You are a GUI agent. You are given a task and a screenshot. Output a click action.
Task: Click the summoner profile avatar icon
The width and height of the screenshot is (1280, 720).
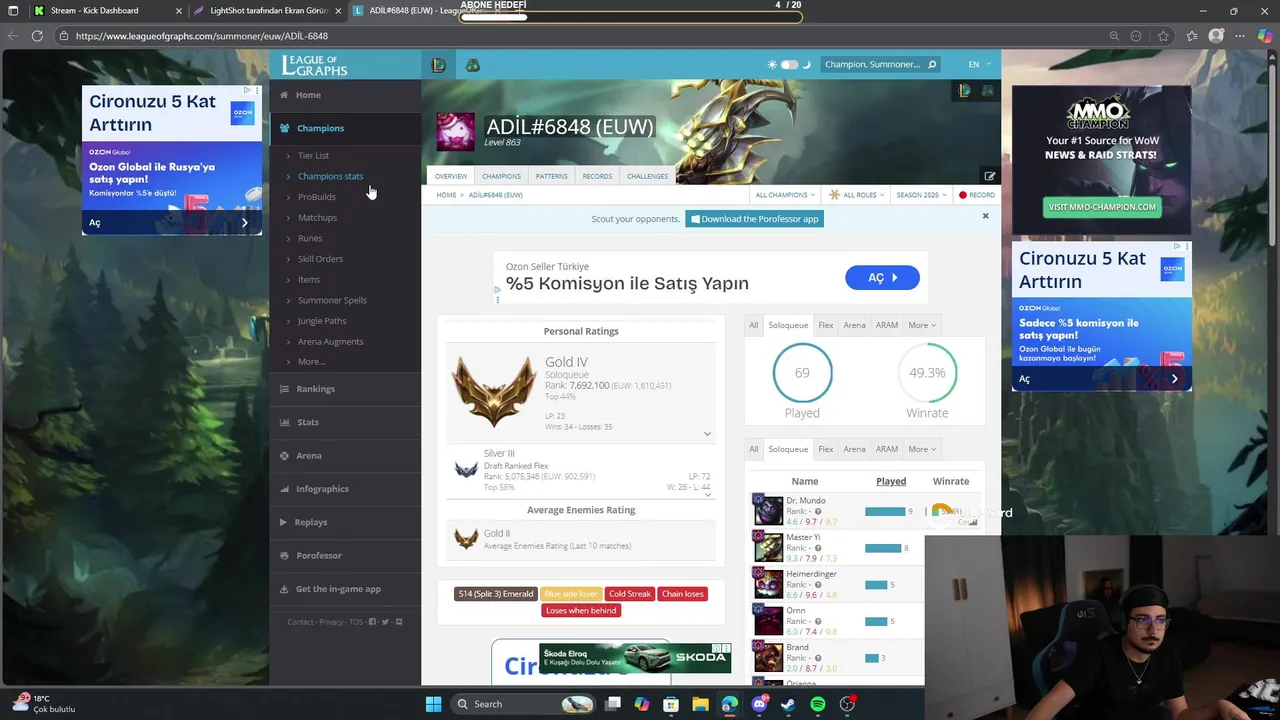456,132
